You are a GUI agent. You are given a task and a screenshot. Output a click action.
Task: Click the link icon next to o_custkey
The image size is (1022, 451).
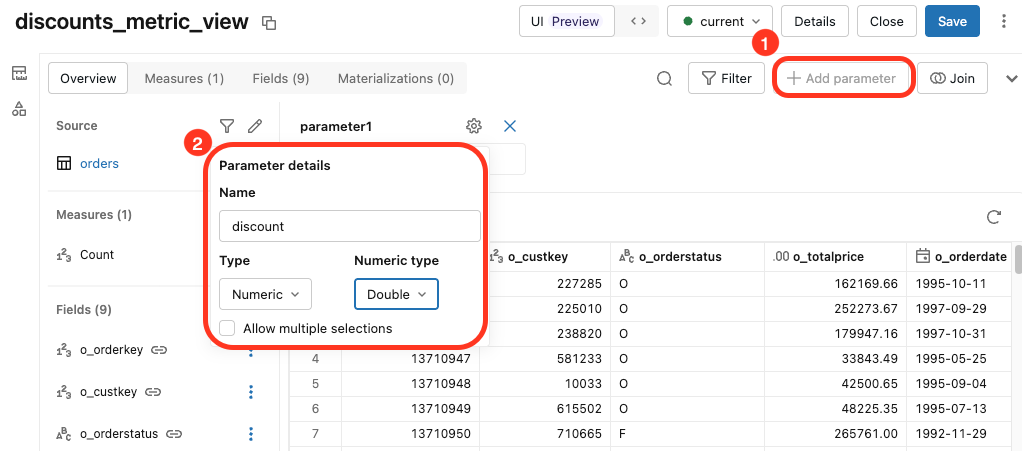153,392
